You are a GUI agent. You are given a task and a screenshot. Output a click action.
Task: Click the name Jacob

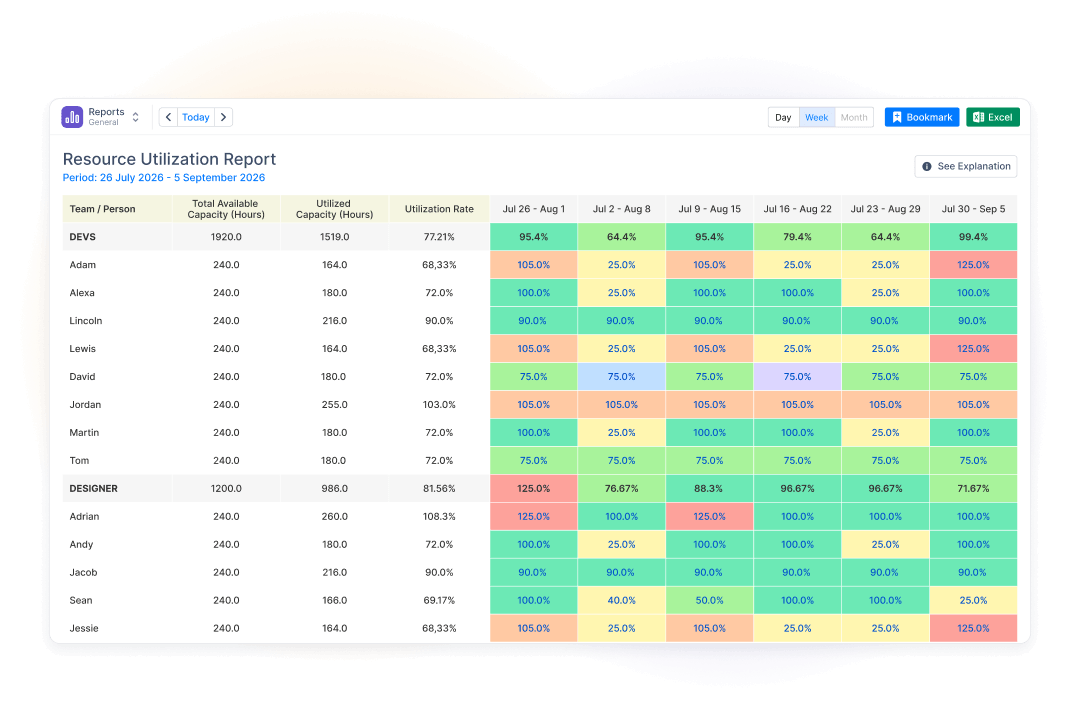83,572
